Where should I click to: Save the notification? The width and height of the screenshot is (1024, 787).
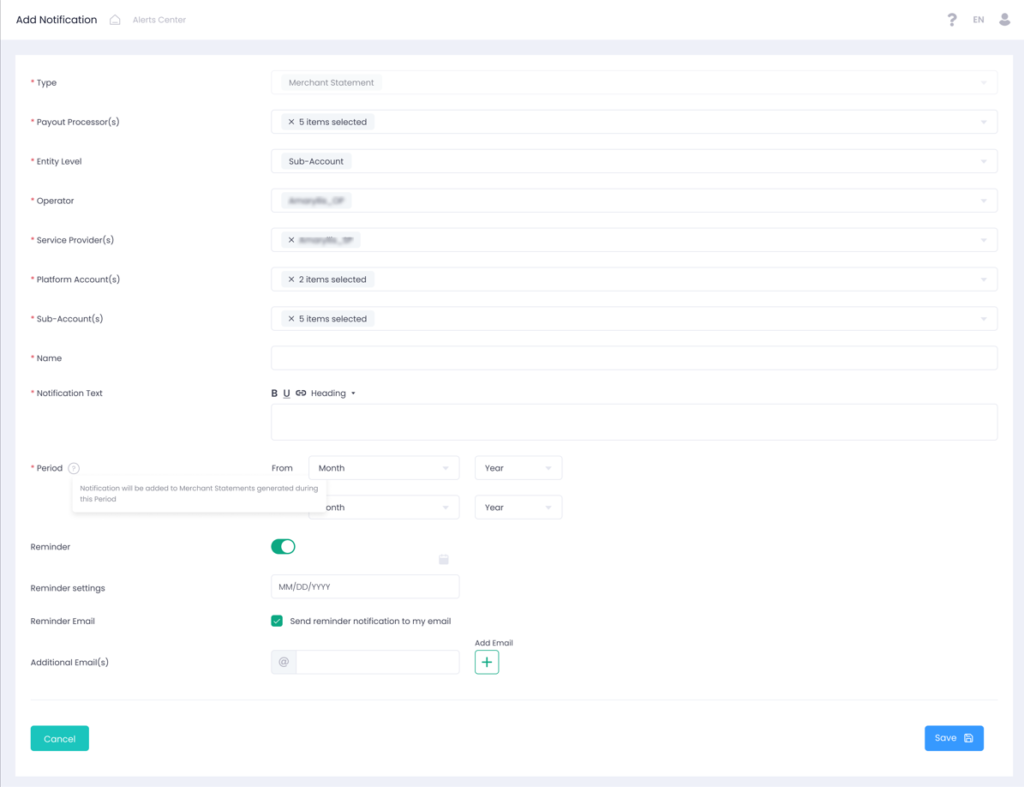(x=953, y=738)
